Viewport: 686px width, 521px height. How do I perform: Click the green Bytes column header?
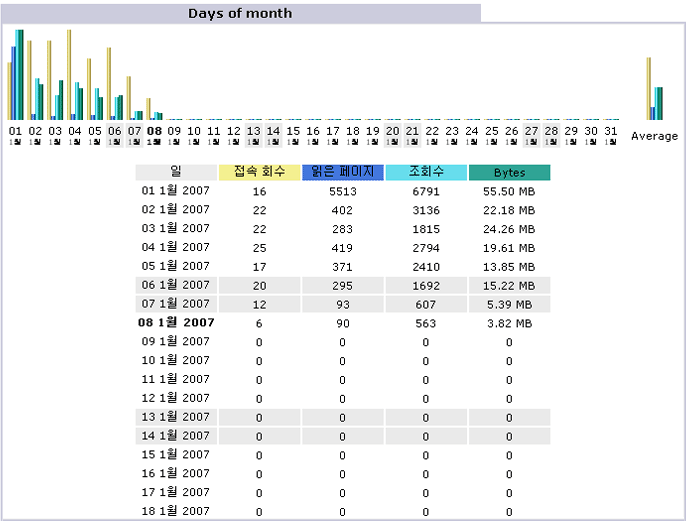(x=509, y=172)
